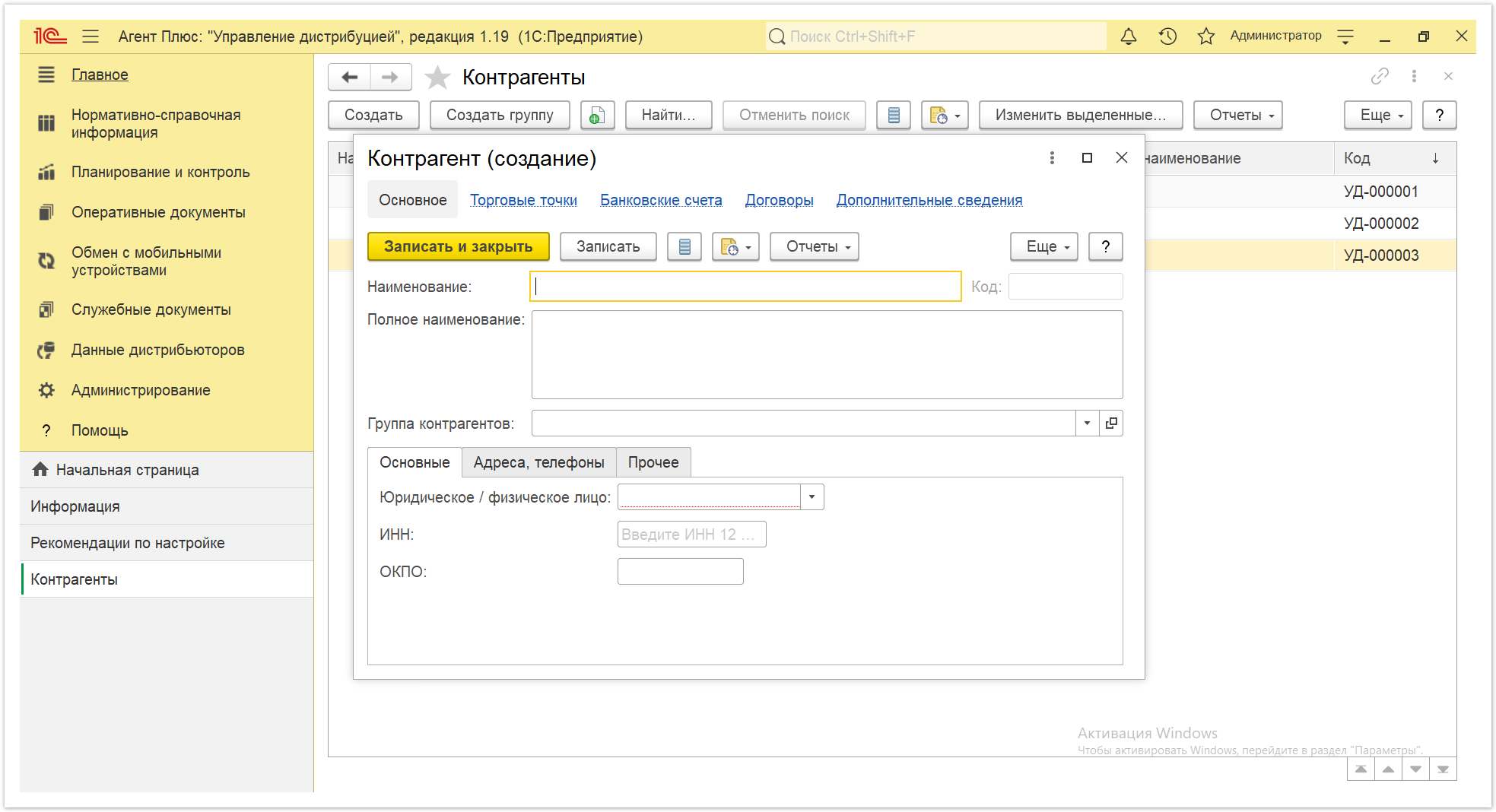This screenshot has width=1496, height=812.
Task: Open Нормативно-справочная информация section
Action: [x=156, y=123]
